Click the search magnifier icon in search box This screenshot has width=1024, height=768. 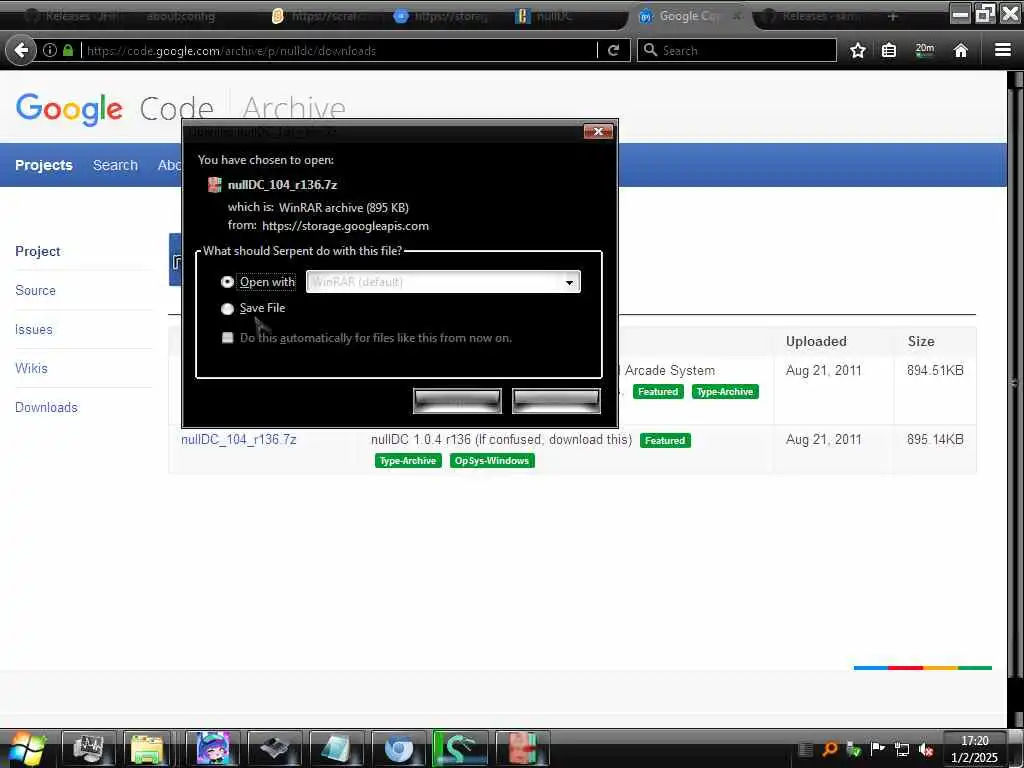pyautogui.click(x=650, y=50)
